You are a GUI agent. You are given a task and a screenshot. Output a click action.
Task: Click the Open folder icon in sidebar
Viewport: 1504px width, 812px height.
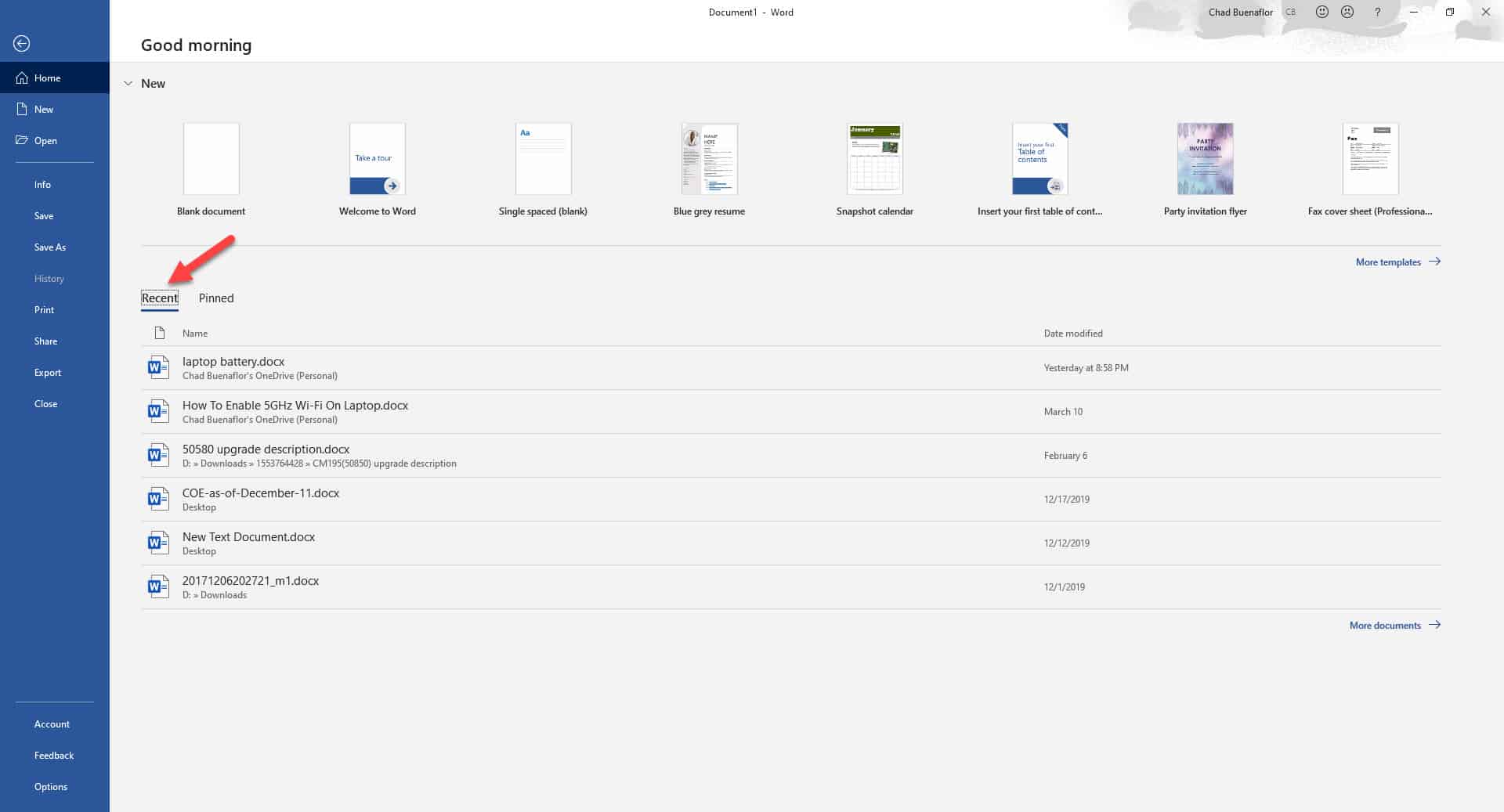pos(22,140)
